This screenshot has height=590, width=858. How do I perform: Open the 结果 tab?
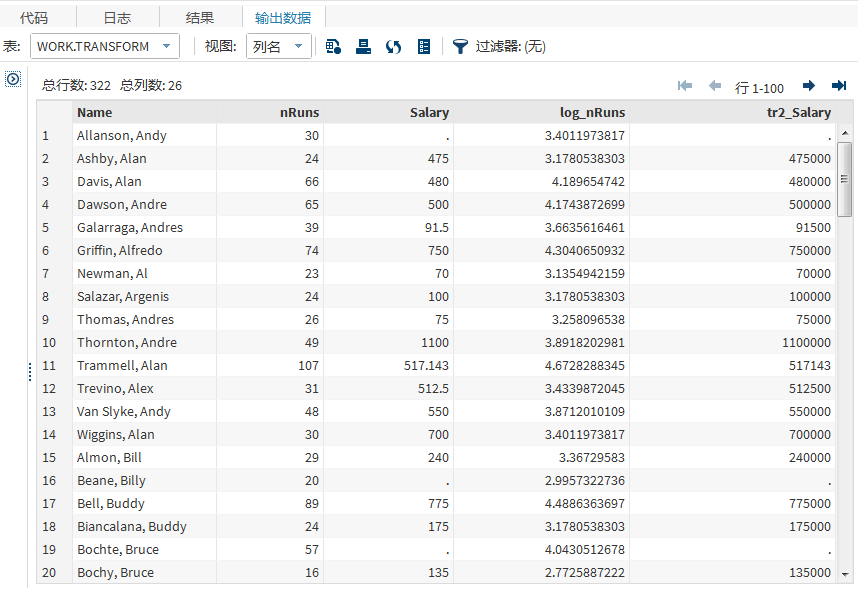tap(199, 18)
